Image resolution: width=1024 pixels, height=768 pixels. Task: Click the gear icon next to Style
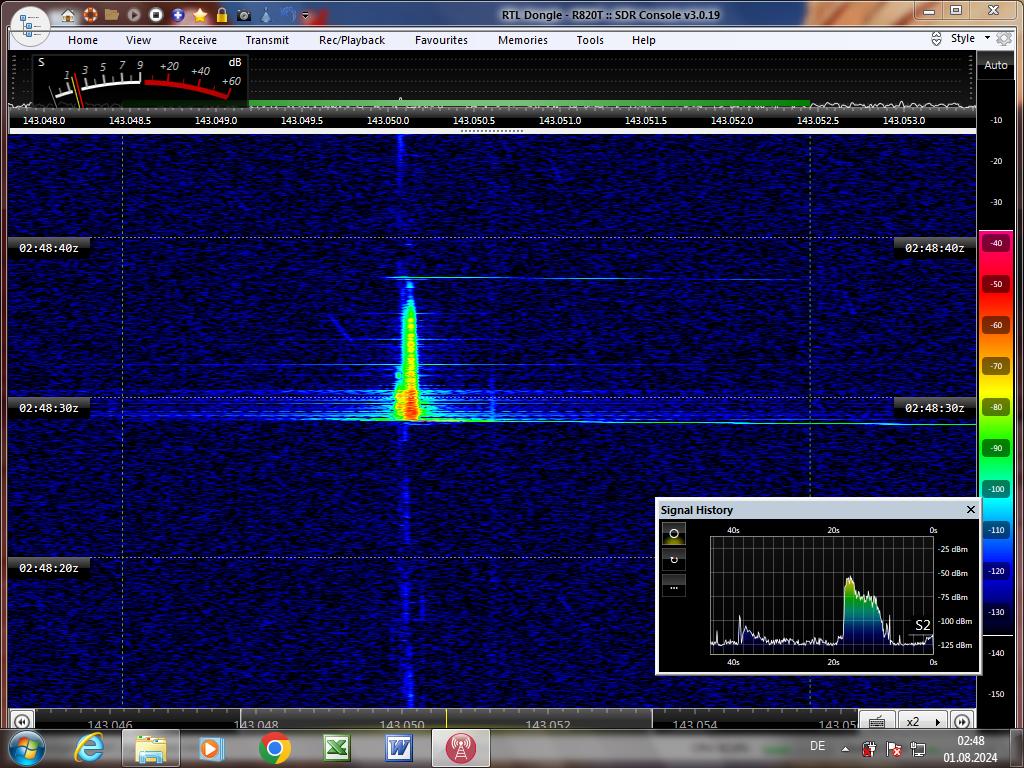(x=1004, y=39)
